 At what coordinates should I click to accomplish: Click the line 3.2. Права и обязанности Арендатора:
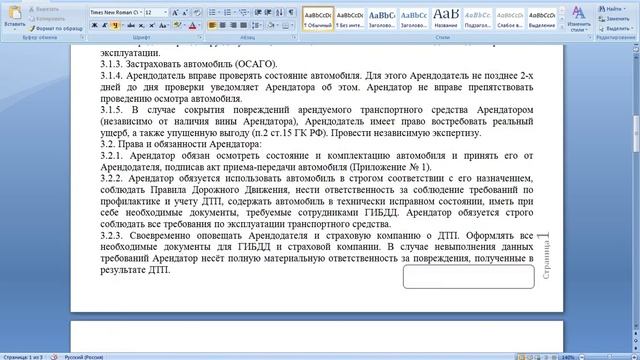click(x=181, y=144)
